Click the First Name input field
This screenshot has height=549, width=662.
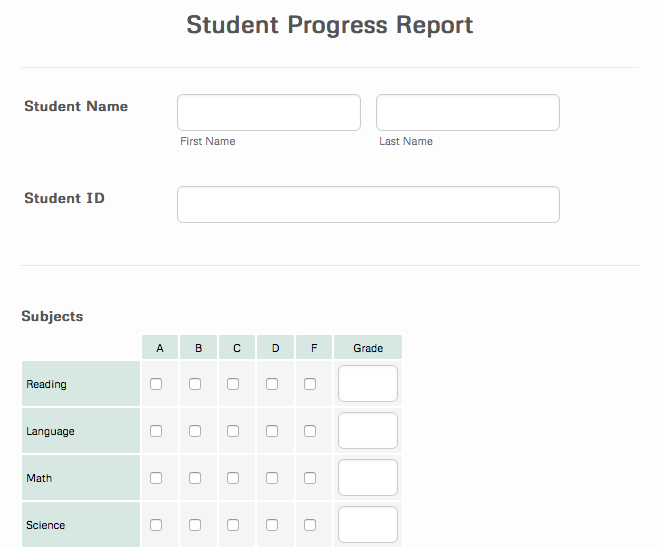(x=269, y=112)
